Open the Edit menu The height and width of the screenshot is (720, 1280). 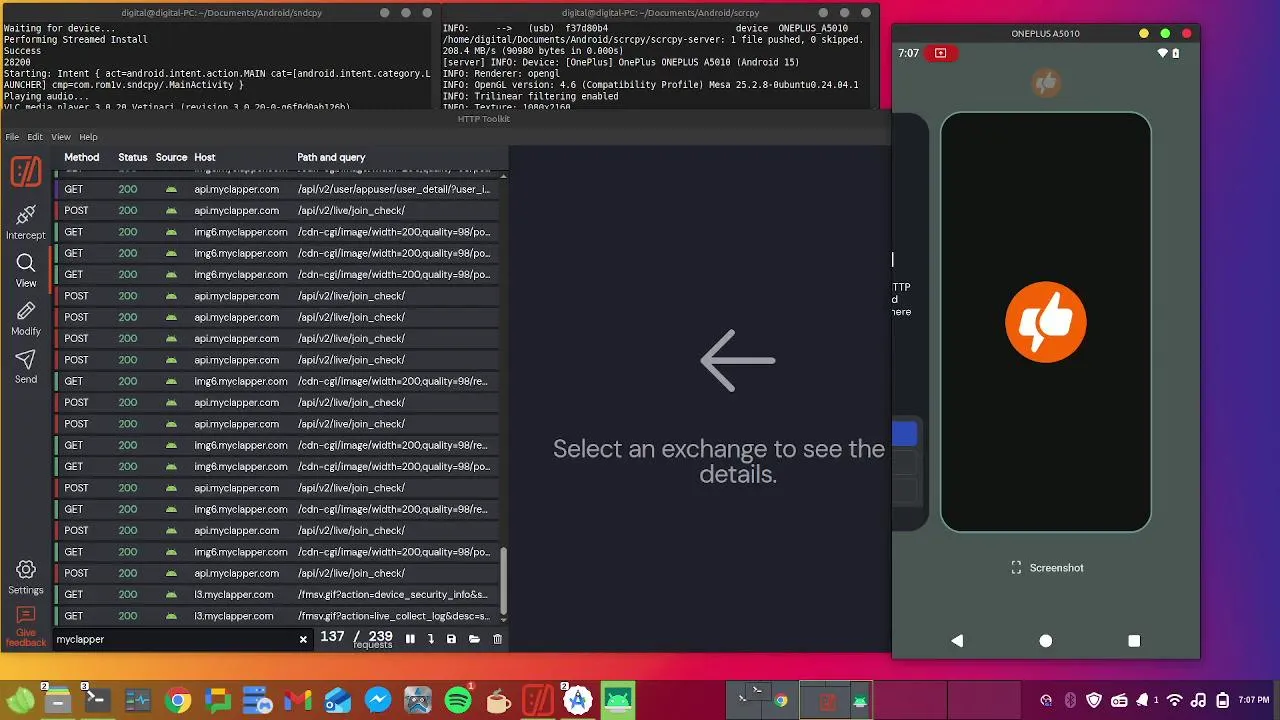pos(35,137)
